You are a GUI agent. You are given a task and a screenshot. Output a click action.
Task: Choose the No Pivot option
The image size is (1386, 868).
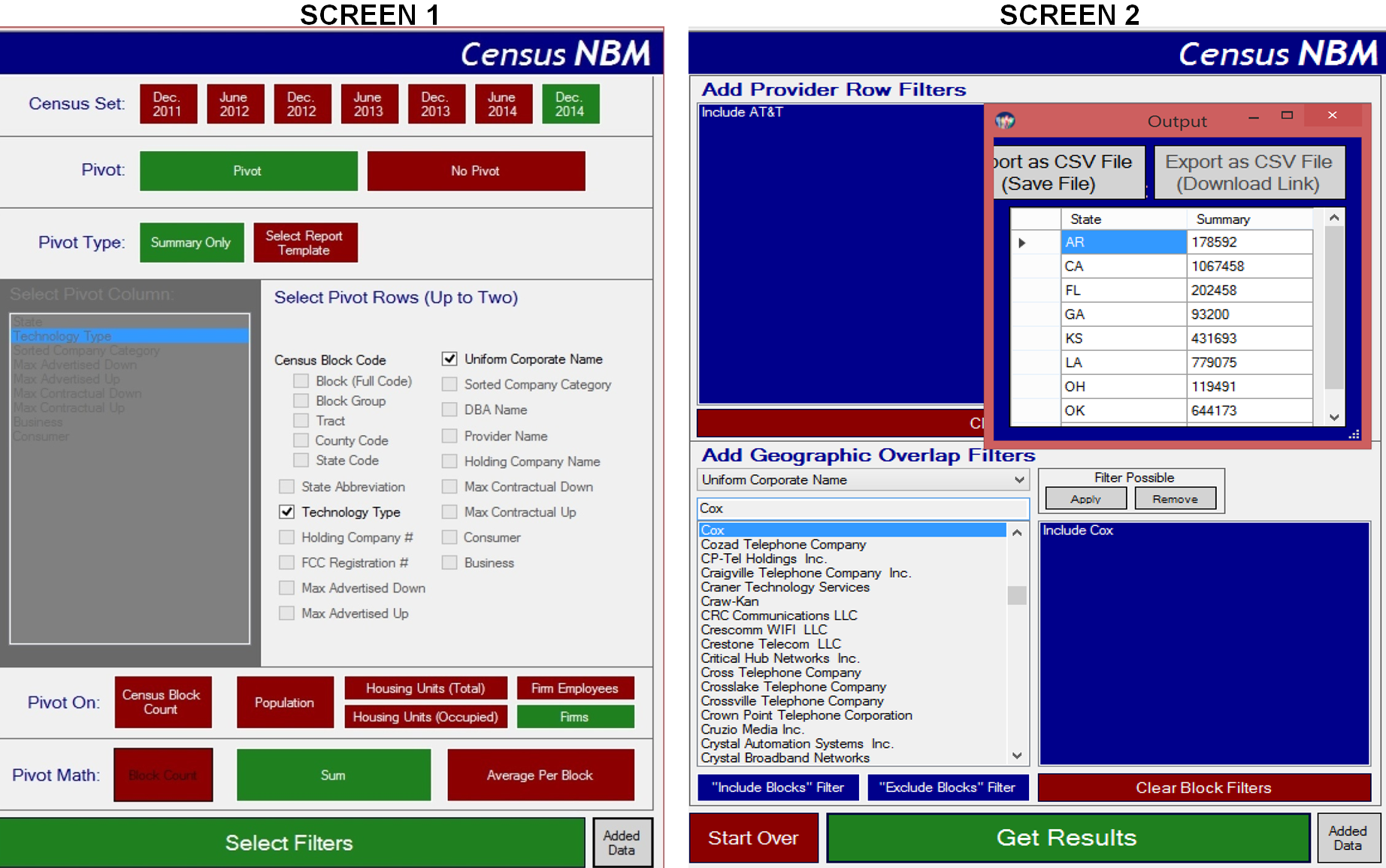coord(476,171)
